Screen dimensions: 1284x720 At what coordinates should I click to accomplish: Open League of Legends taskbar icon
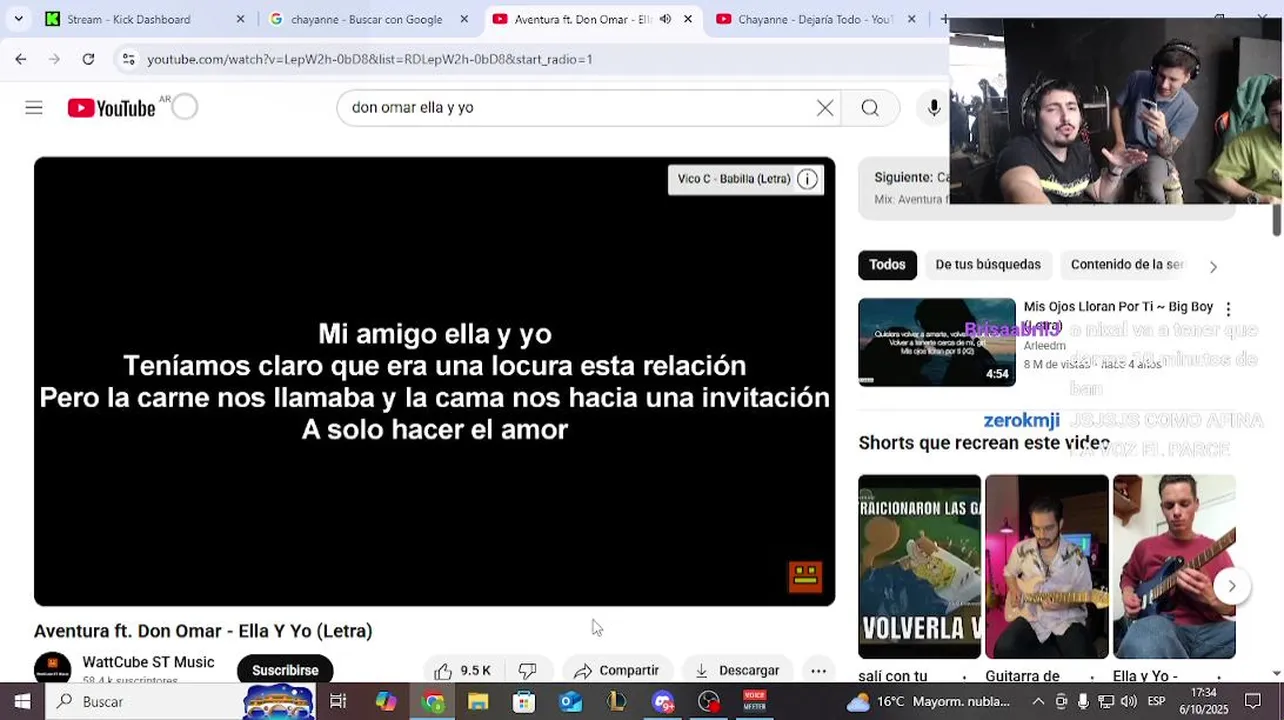point(617,702)
